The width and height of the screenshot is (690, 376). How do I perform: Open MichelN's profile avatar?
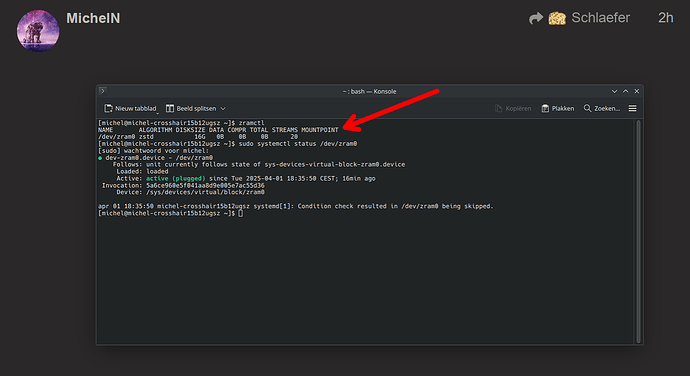(38, 31)
